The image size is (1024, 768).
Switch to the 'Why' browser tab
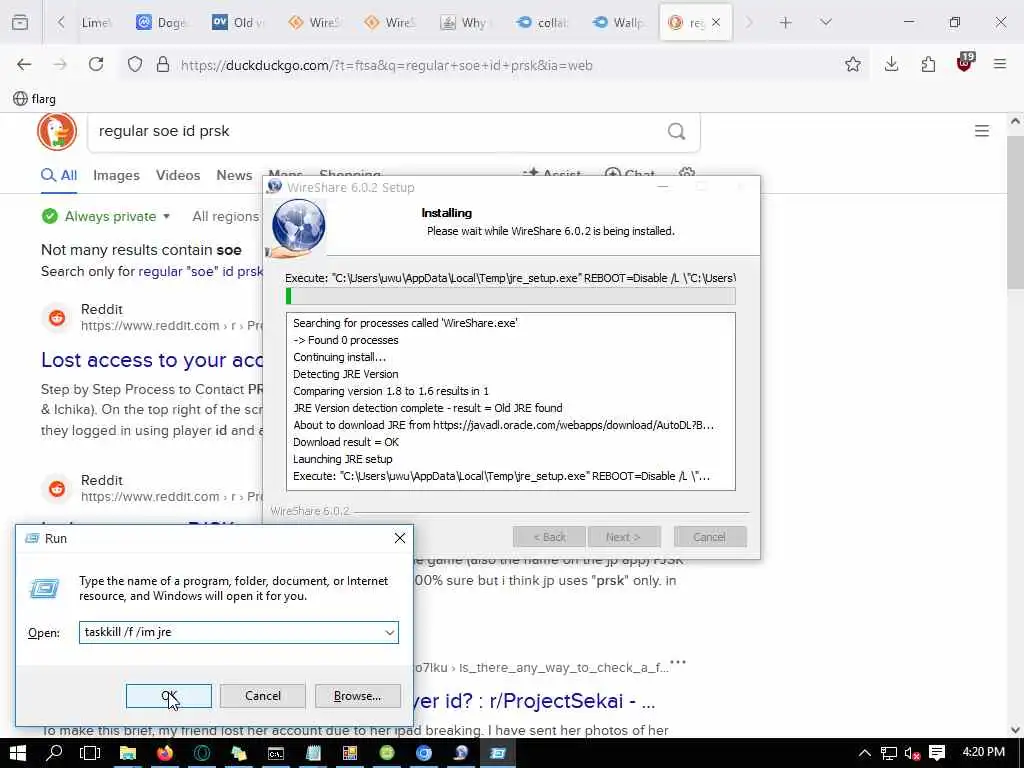(465, 22)
